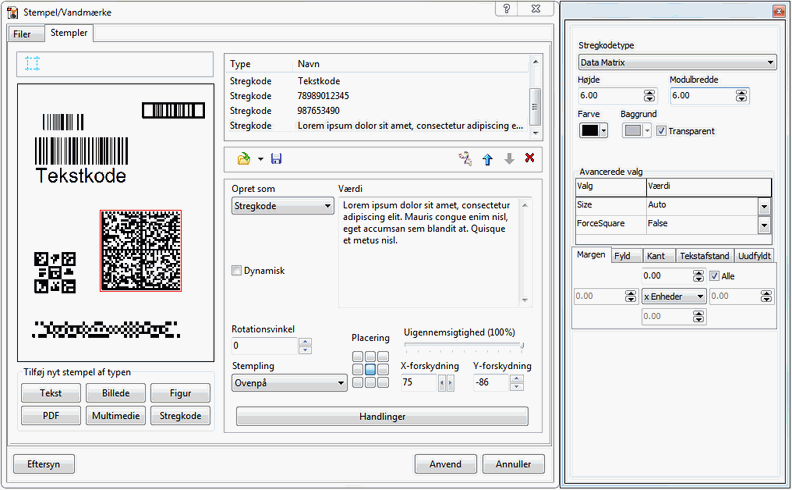792x490 pixels.
Task: Select the Lorem ipsum row in stamp list
Action: [x=376, y=125]
